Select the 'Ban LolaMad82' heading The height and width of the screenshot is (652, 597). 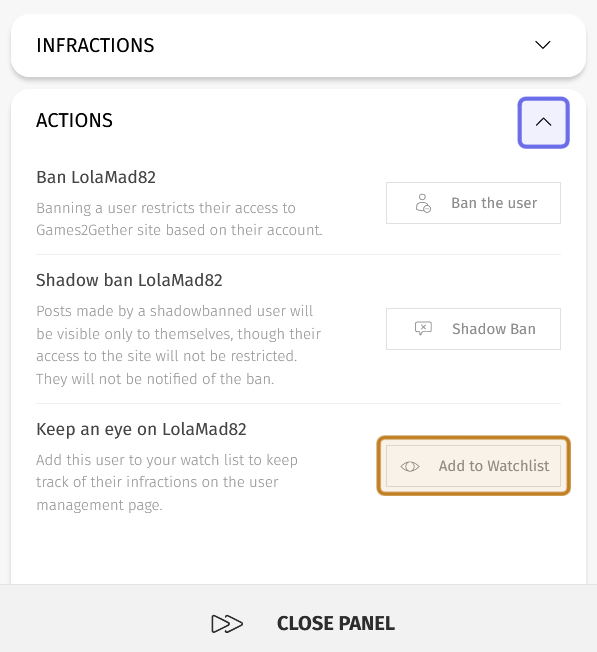tap(96, 177)
